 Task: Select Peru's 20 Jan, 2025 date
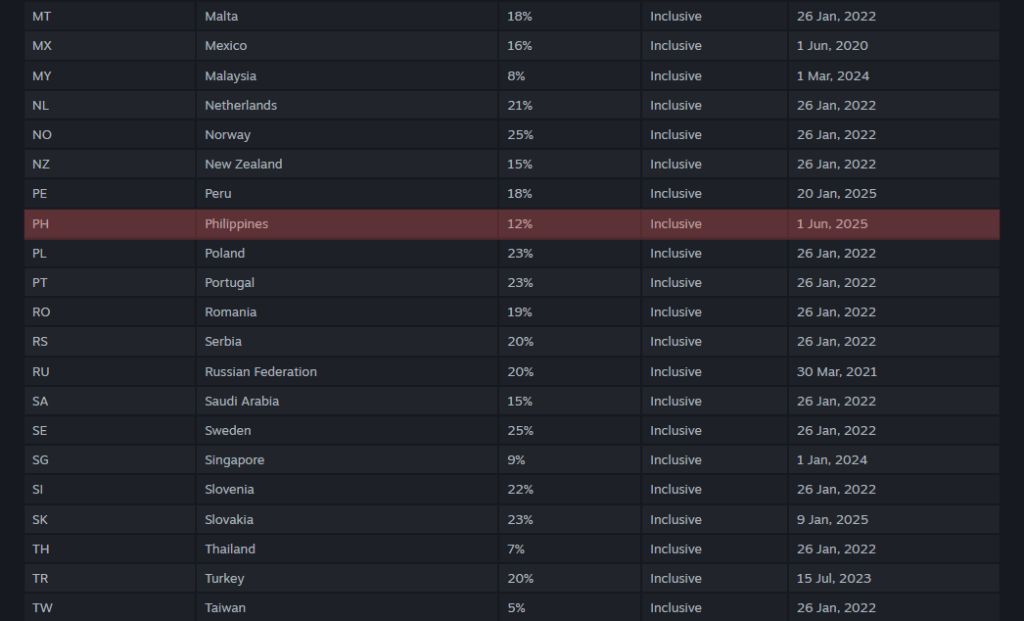[x=836, y=194]
